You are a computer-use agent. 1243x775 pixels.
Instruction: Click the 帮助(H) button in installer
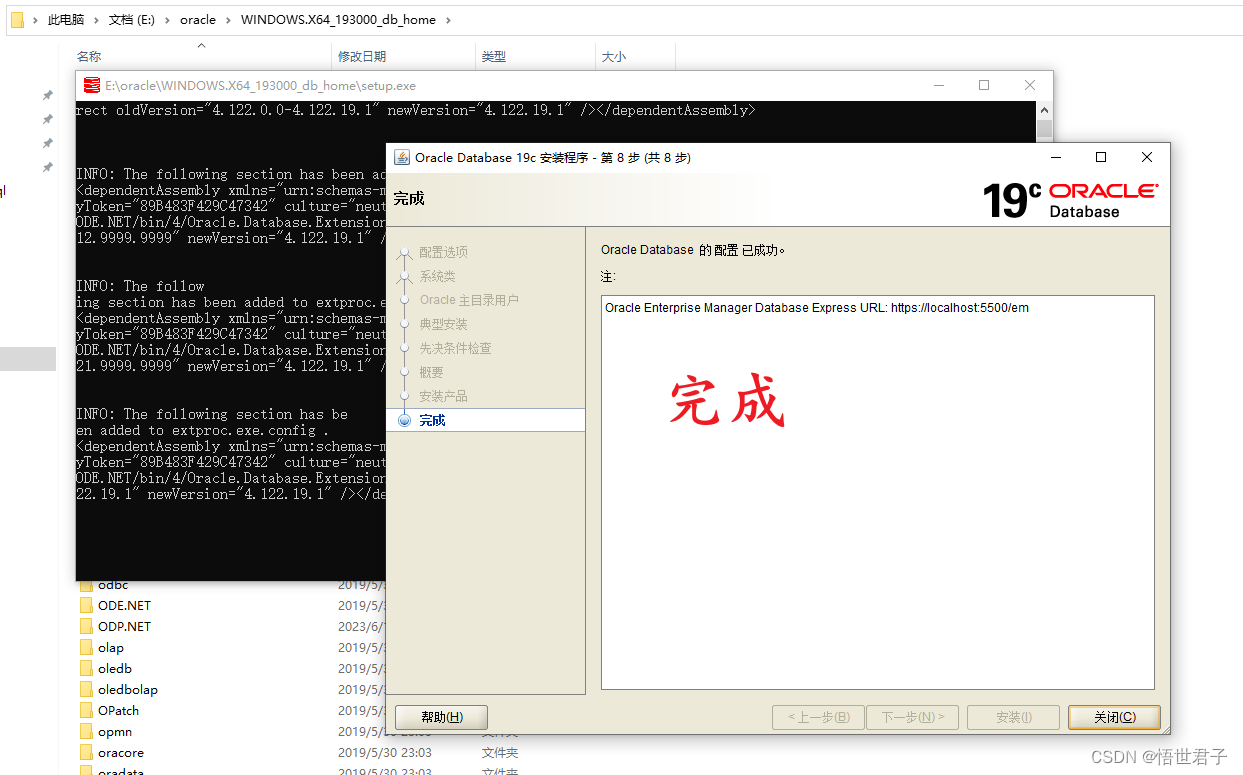[x=441, y=717]
